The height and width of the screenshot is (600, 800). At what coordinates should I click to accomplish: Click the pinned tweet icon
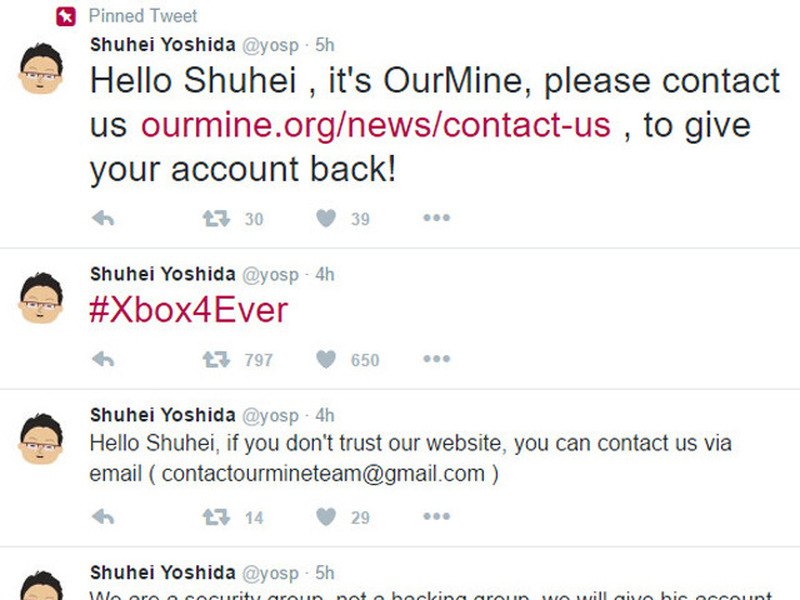[x=66, y=16]
